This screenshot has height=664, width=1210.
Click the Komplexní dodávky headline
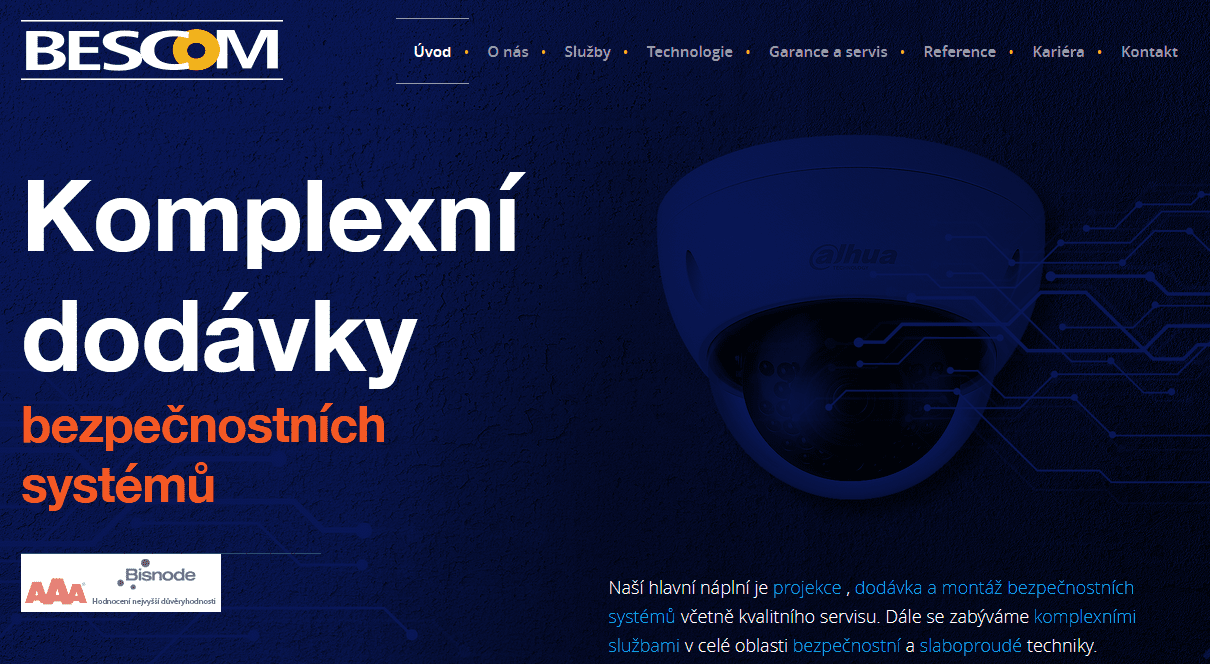(x=270, y=272)
